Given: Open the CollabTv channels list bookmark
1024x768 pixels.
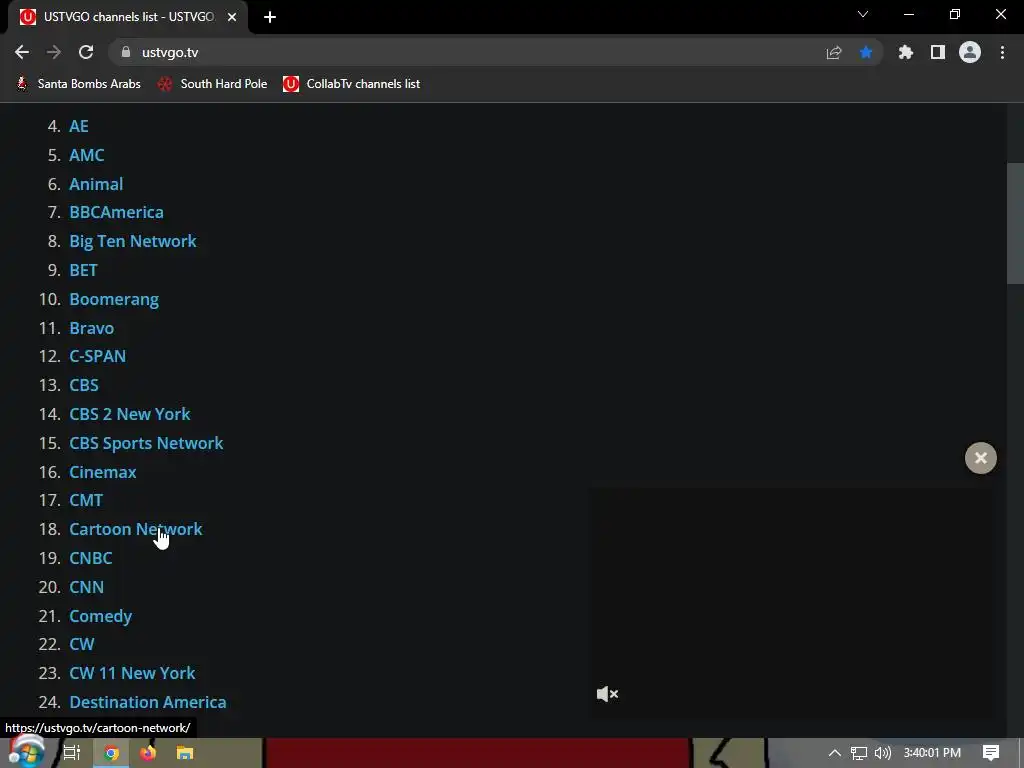Looking at the screenshot, I should 351,84.
